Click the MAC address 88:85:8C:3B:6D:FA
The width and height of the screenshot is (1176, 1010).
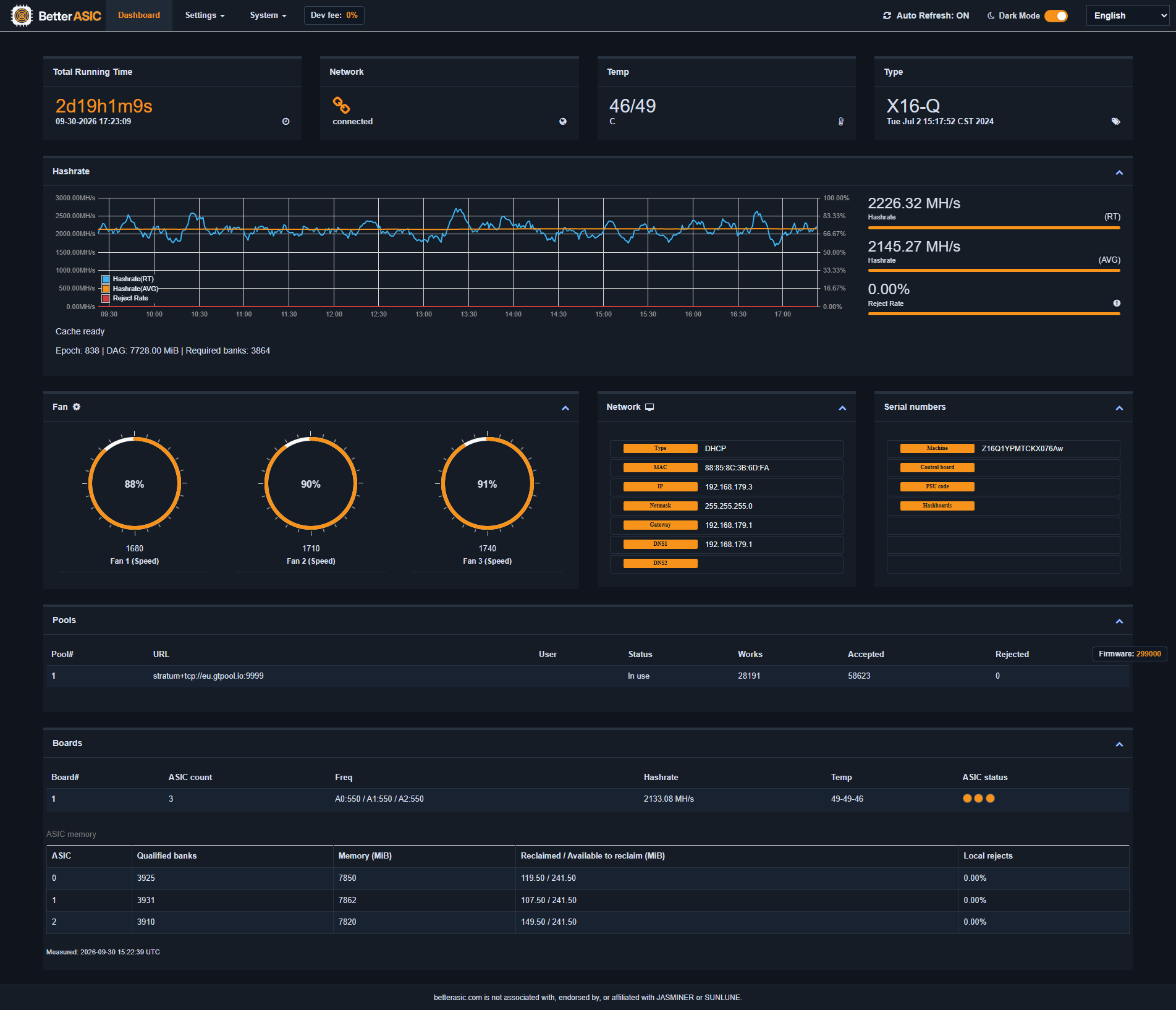point(737,468)
